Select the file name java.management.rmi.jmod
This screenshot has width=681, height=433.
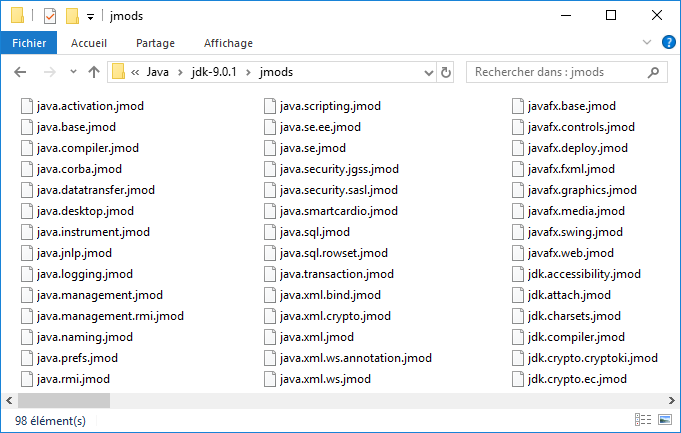pos(110,316)
